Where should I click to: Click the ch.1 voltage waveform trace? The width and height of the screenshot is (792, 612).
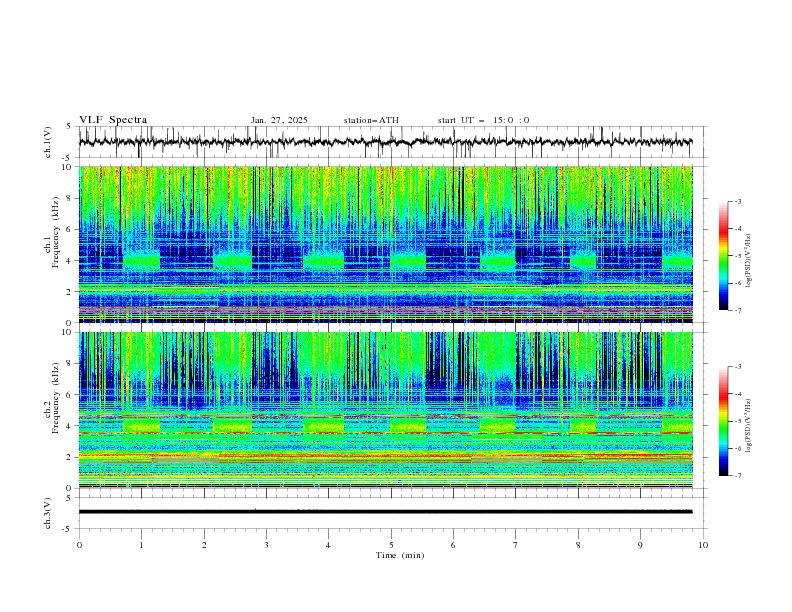coord(385,142)
